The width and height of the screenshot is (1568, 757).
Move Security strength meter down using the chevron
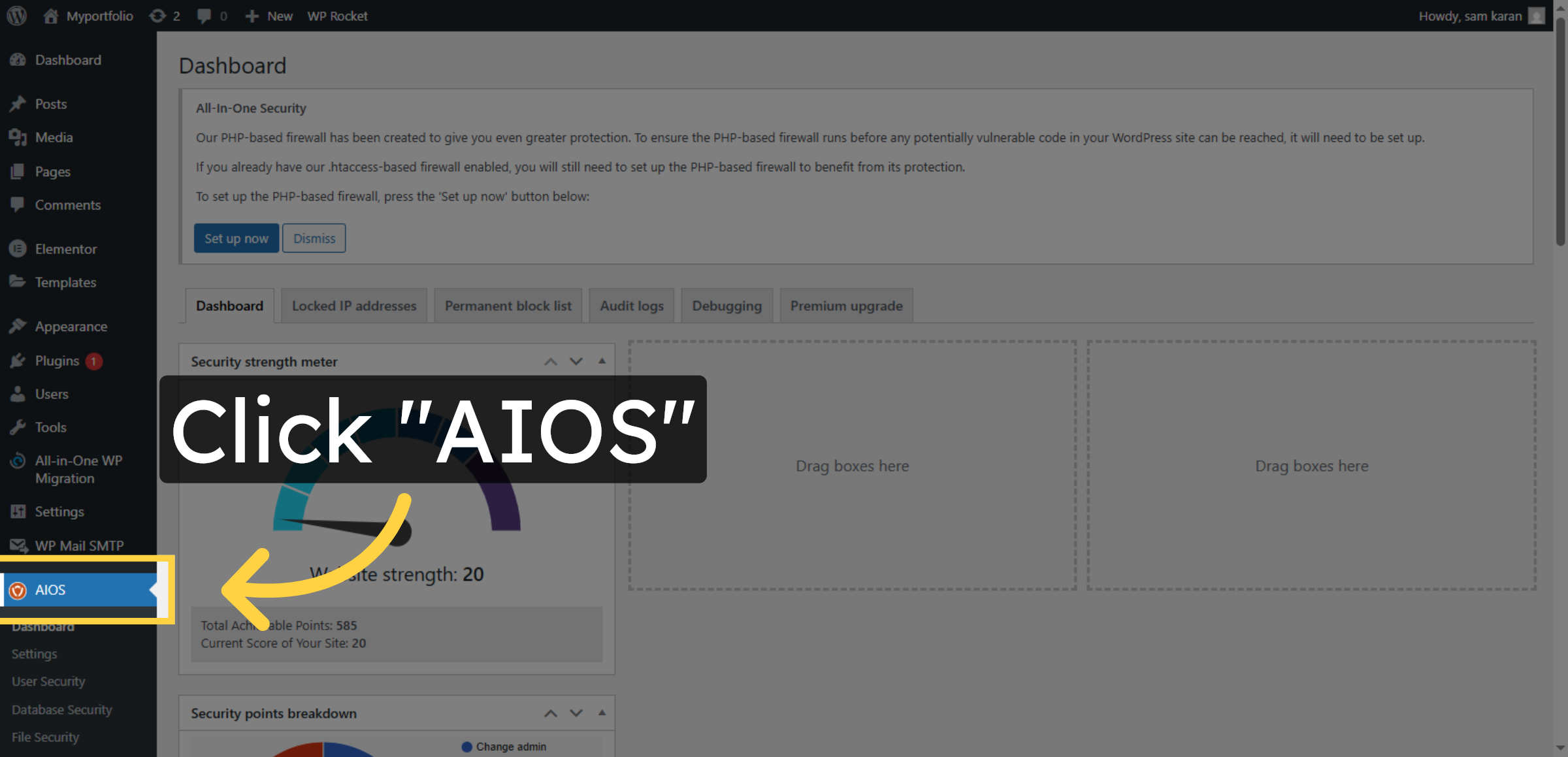pos(576,361)
